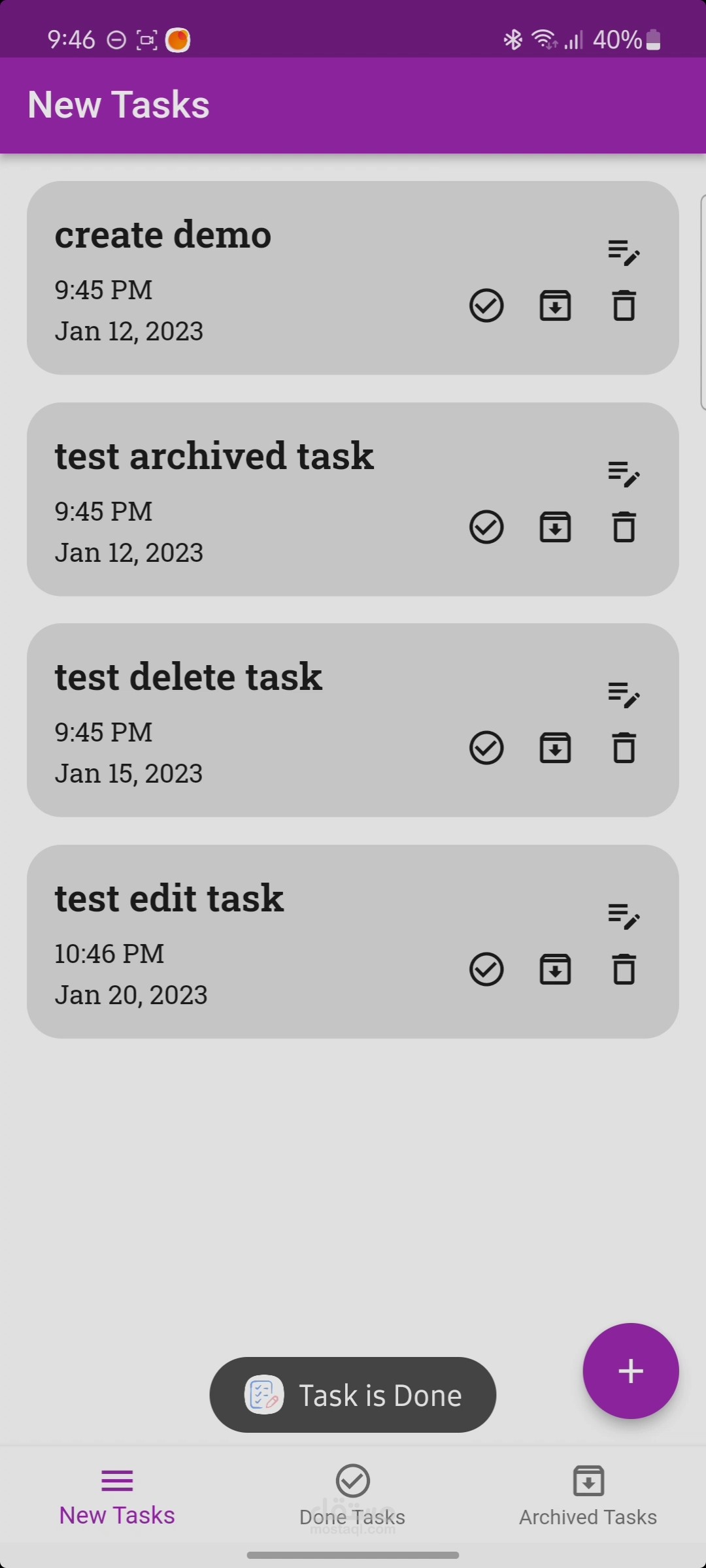This screenshot has height=1568, width=706.
Task: Edit the 'test delete task' entry
Action: click(x=623, y=694)
